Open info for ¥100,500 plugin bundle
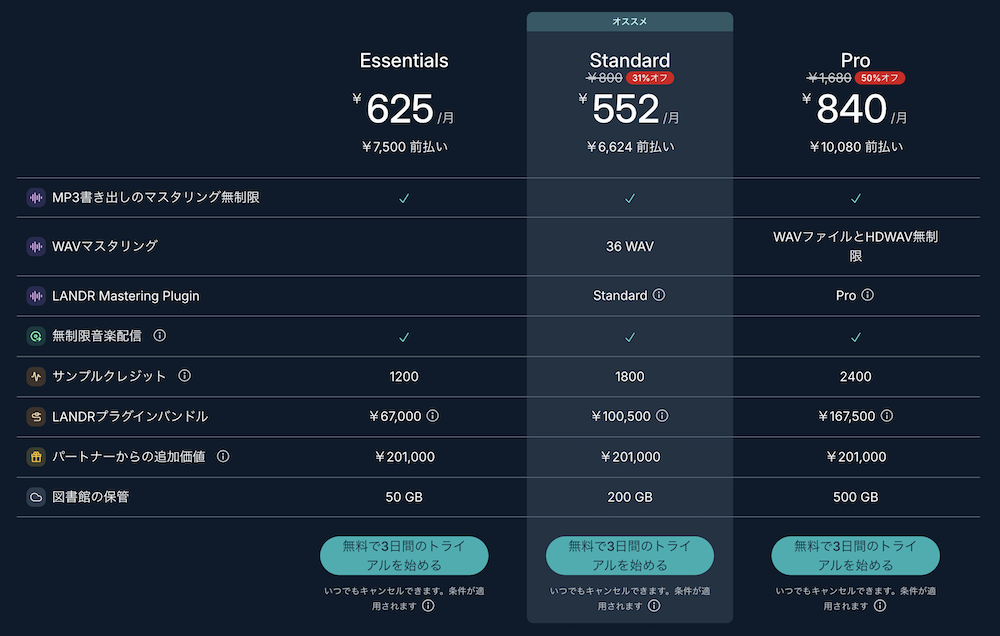Screen dimensions: 1000x636 tap(662, 417)
